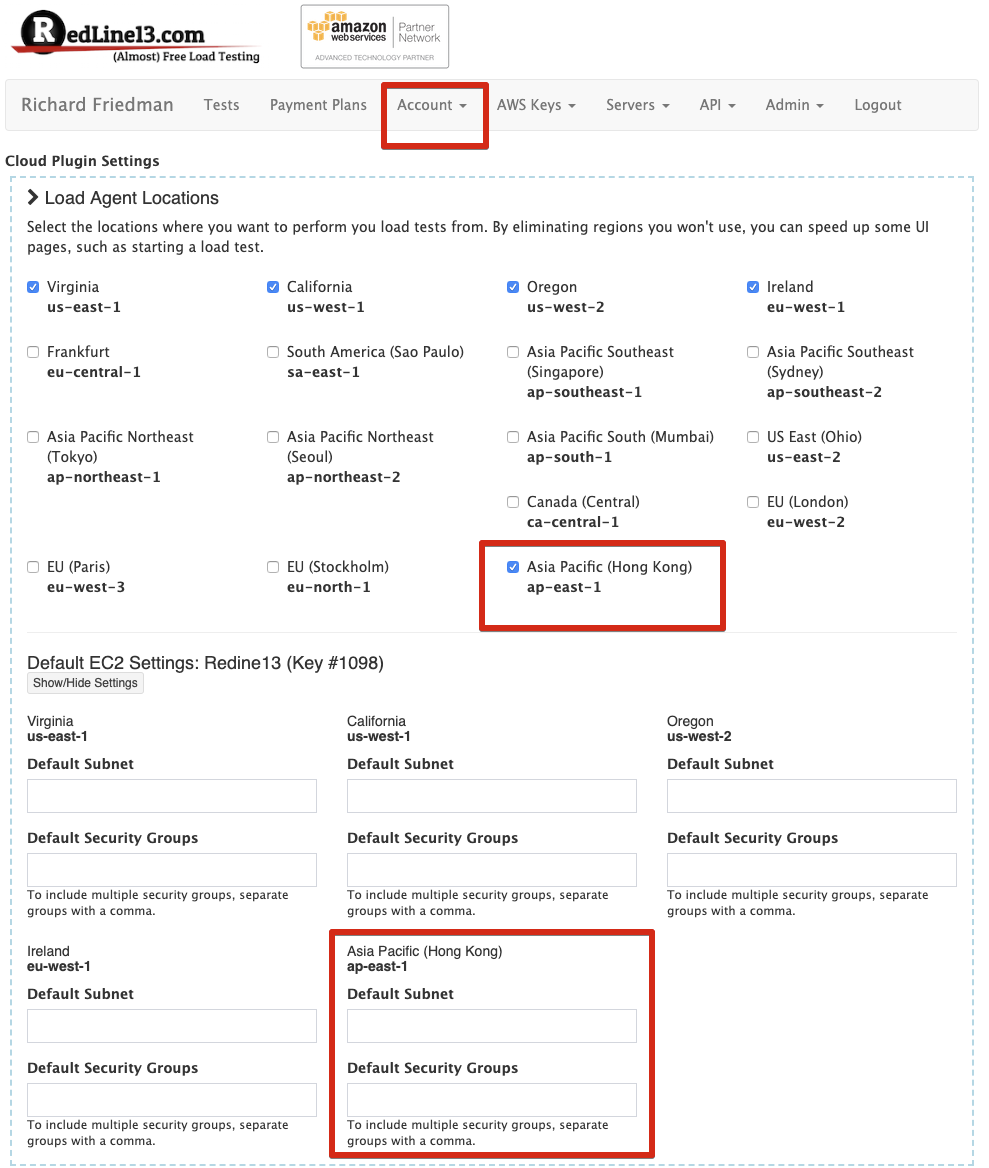Open the Admin dropdown menu
Screen dimensions: 989x1168
point(794,105)
